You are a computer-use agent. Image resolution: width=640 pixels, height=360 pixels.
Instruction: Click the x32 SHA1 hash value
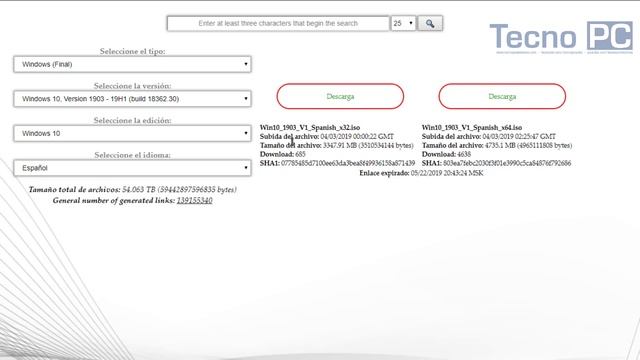pos(348,163)
